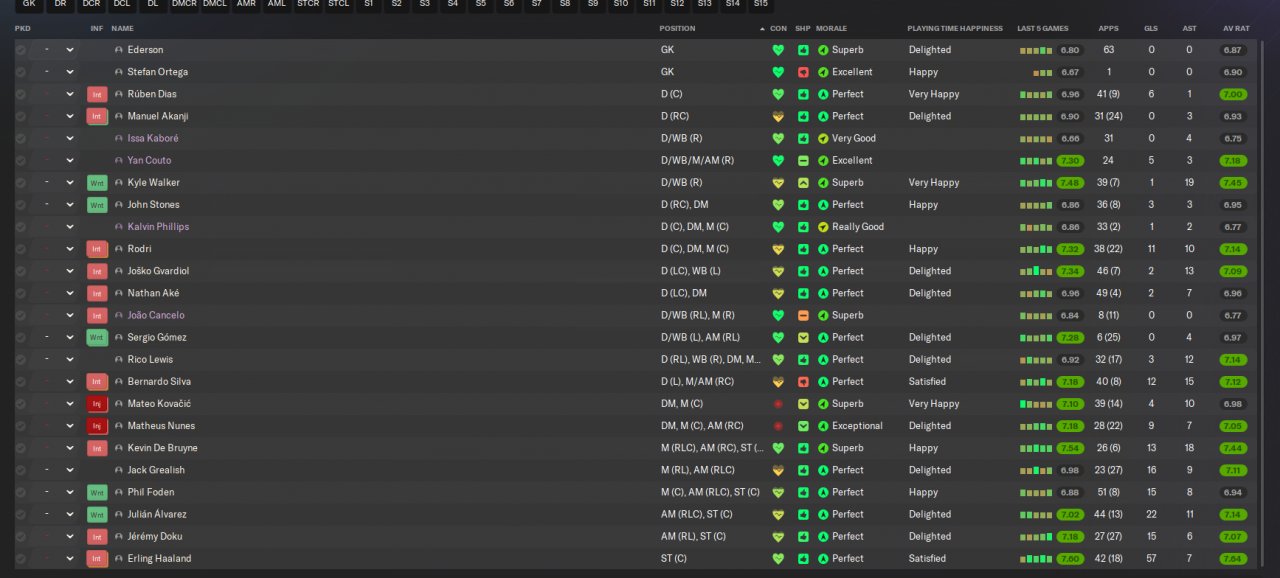Sort players by the Morale column header

coord(831,29)
